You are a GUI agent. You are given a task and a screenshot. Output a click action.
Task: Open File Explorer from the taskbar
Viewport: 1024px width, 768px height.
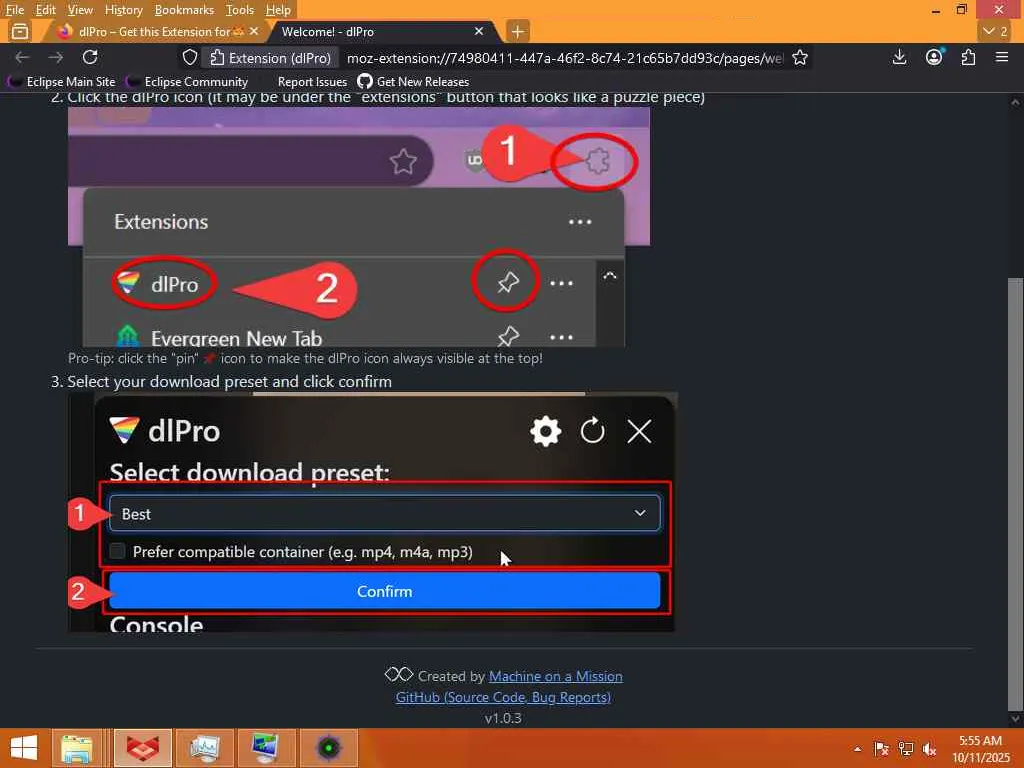point(77,748)
